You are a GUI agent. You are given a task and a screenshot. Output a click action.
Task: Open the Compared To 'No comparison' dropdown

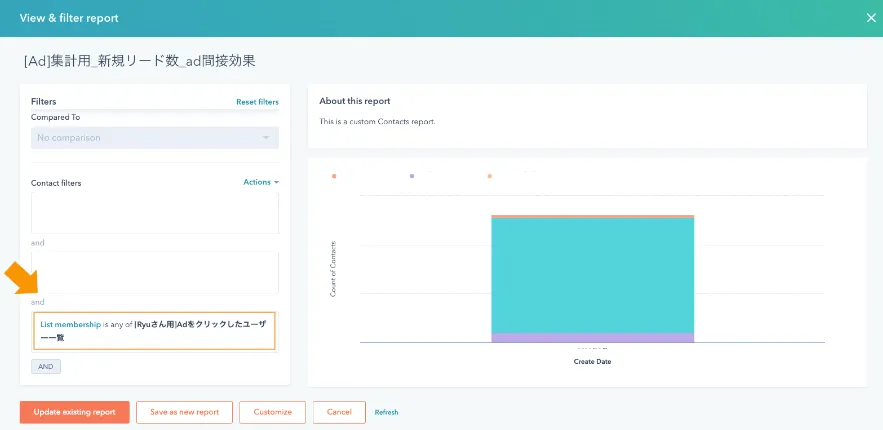tap(154, 138)
